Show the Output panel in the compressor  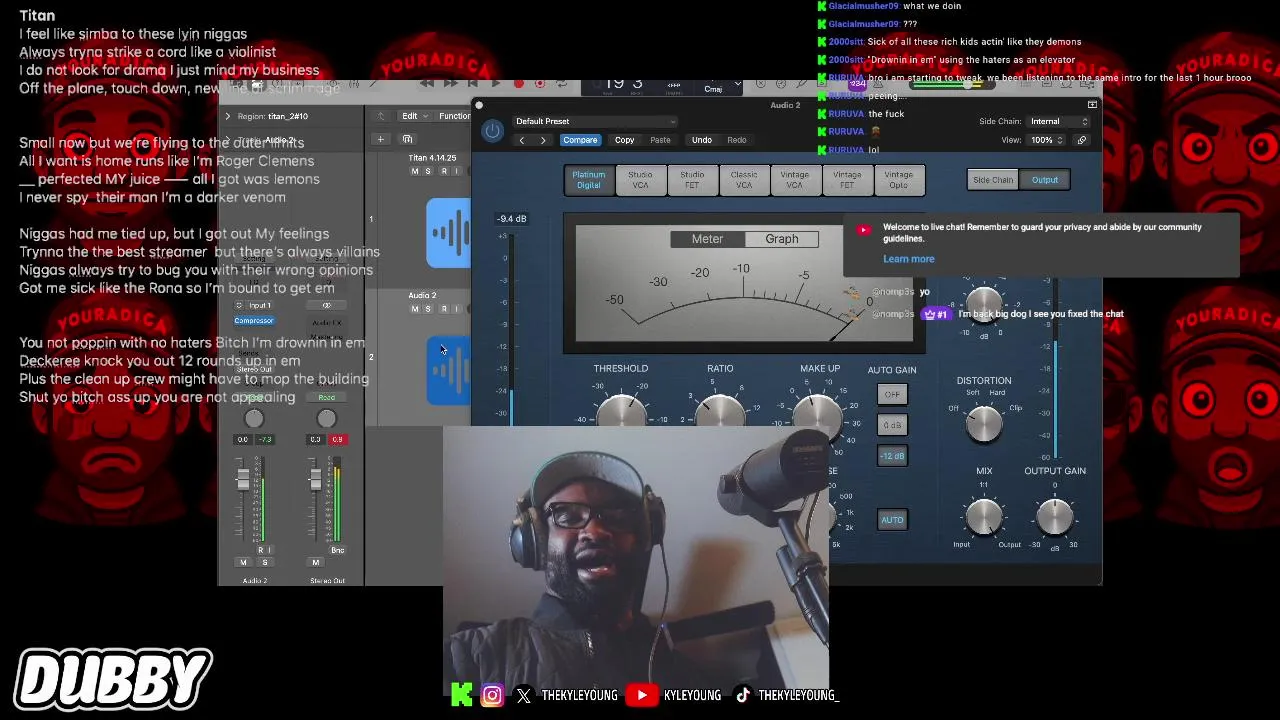[x=1045, y=180]
